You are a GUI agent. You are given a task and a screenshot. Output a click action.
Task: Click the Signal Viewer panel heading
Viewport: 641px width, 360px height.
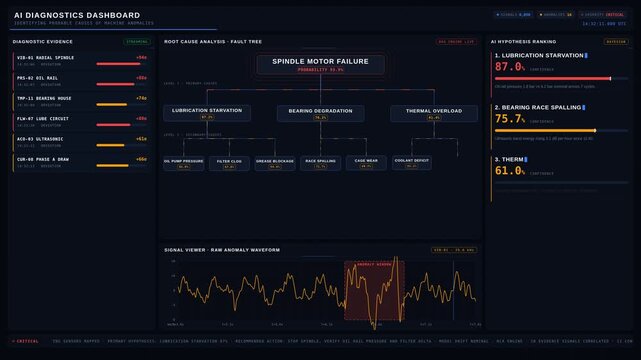(222, 250)
